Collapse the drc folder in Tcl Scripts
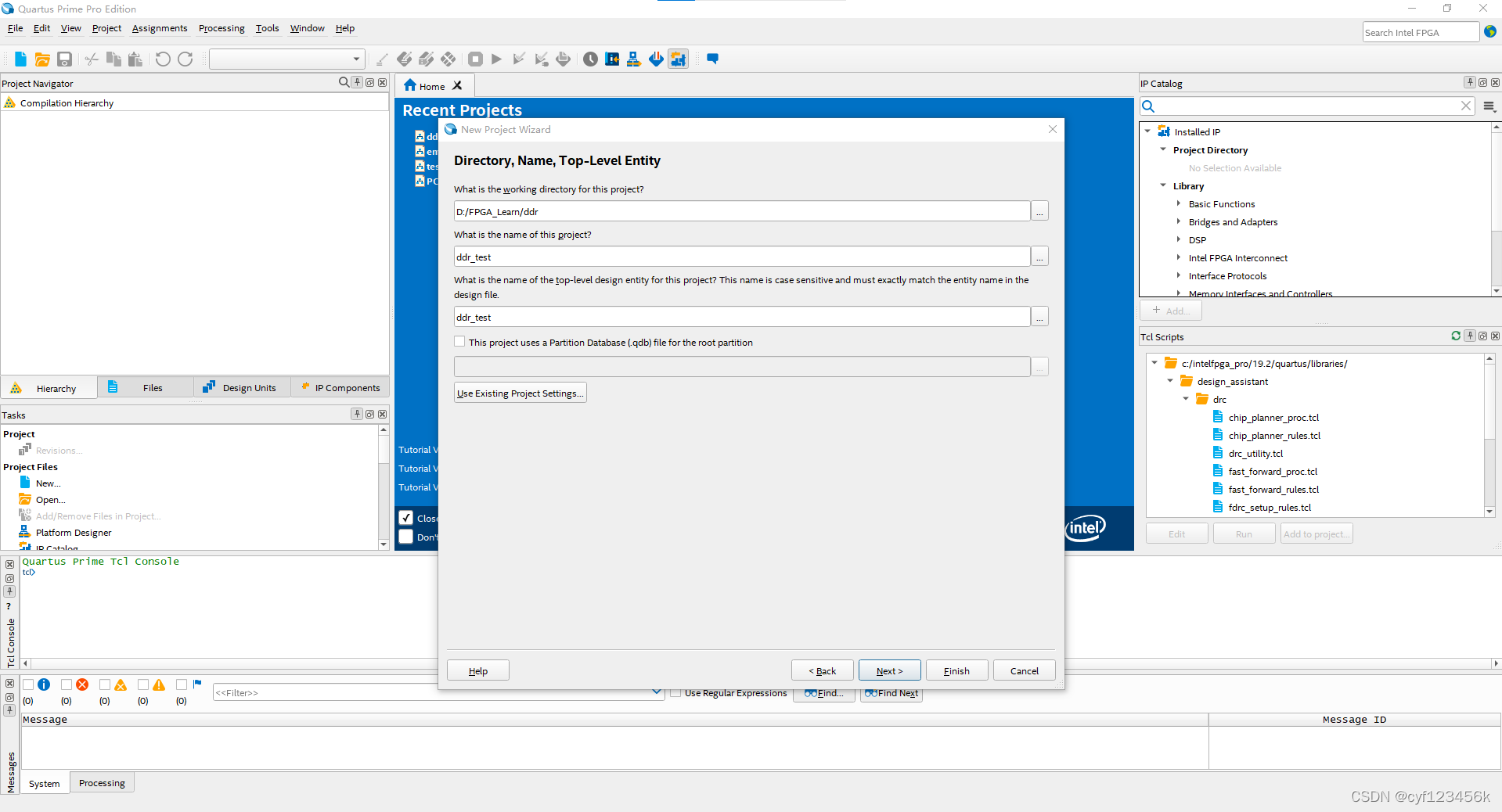 [x=1186, y=399]
